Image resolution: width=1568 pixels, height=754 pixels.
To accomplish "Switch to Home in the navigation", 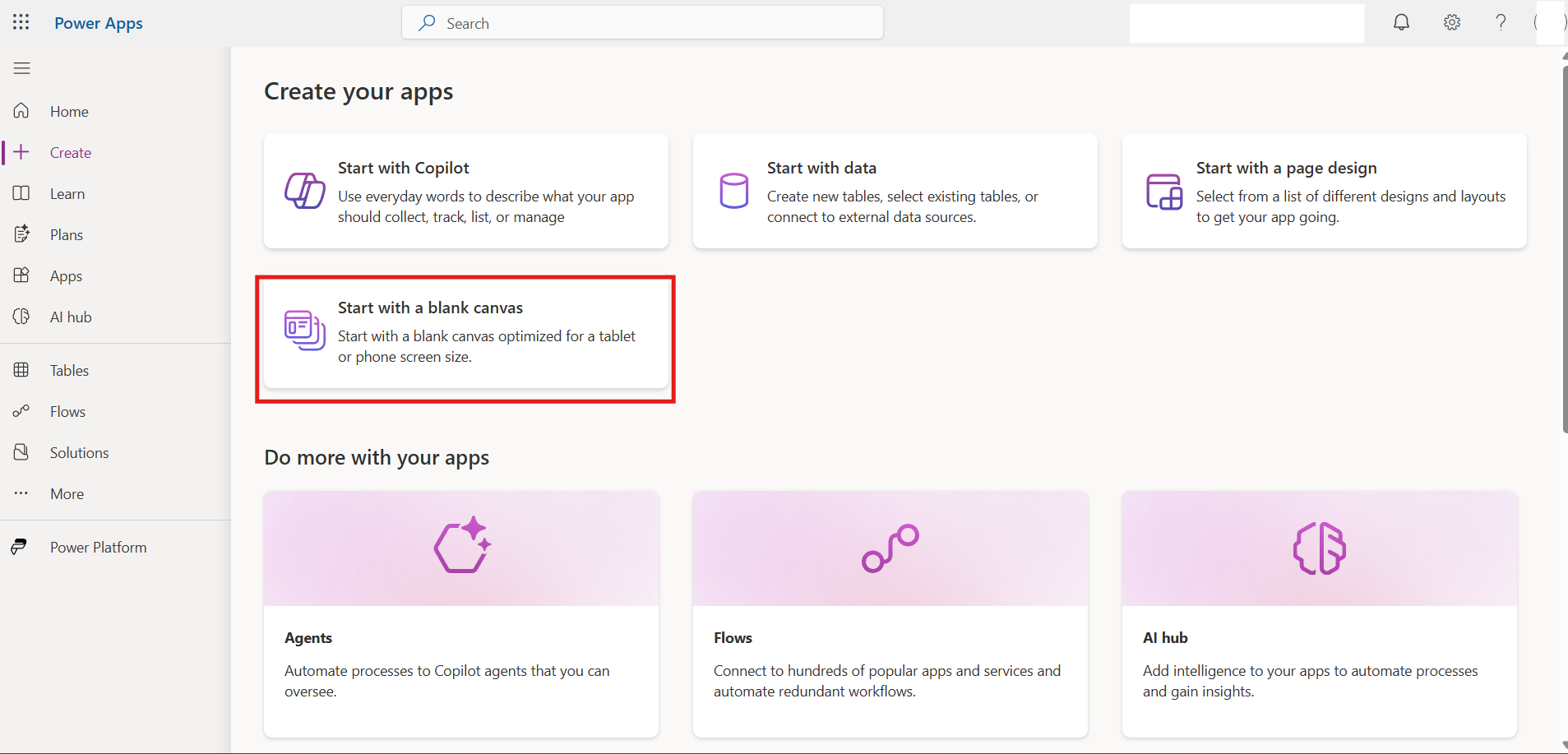I will coord(69,111).
